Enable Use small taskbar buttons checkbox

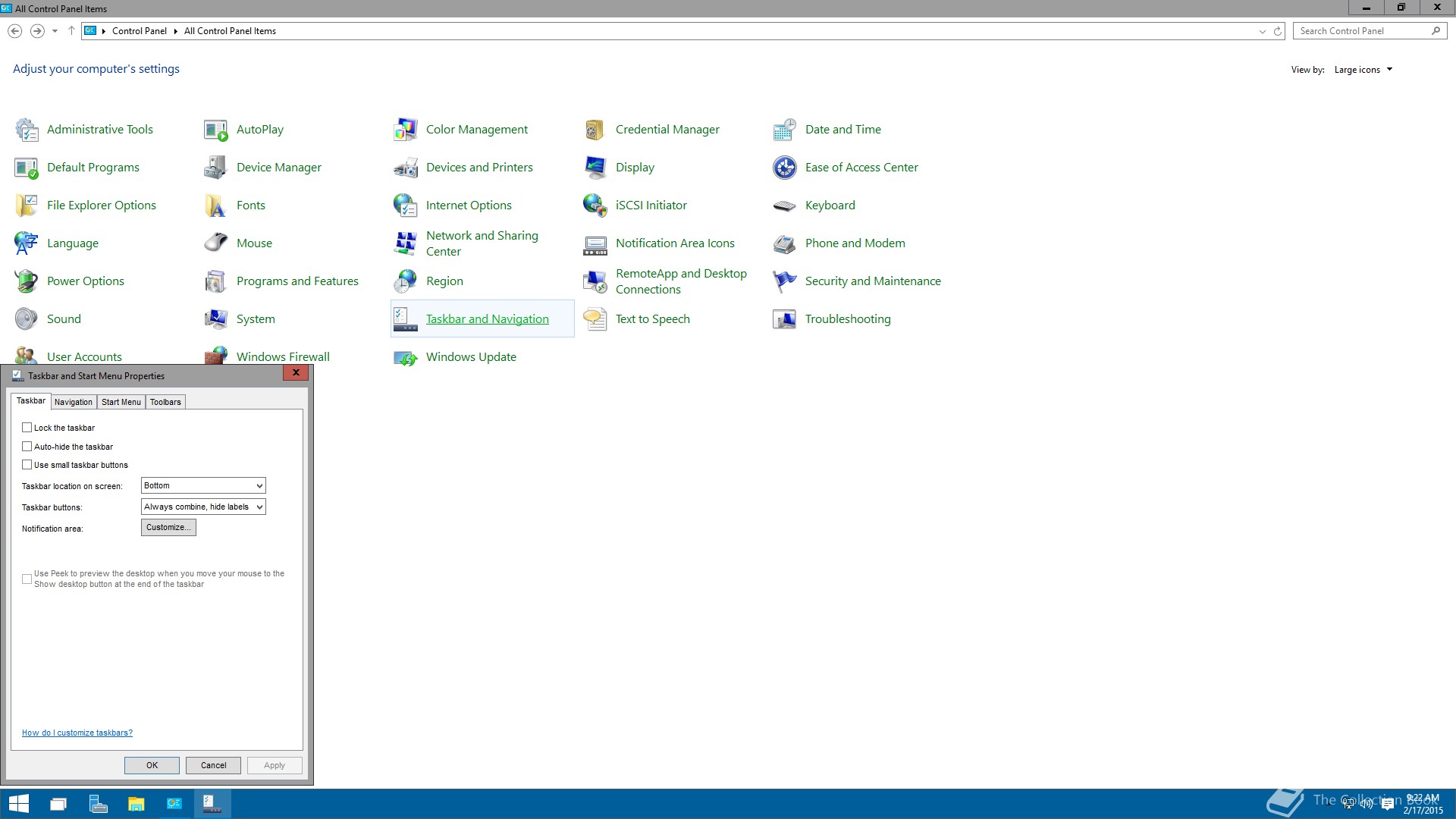tap(27, 465)
